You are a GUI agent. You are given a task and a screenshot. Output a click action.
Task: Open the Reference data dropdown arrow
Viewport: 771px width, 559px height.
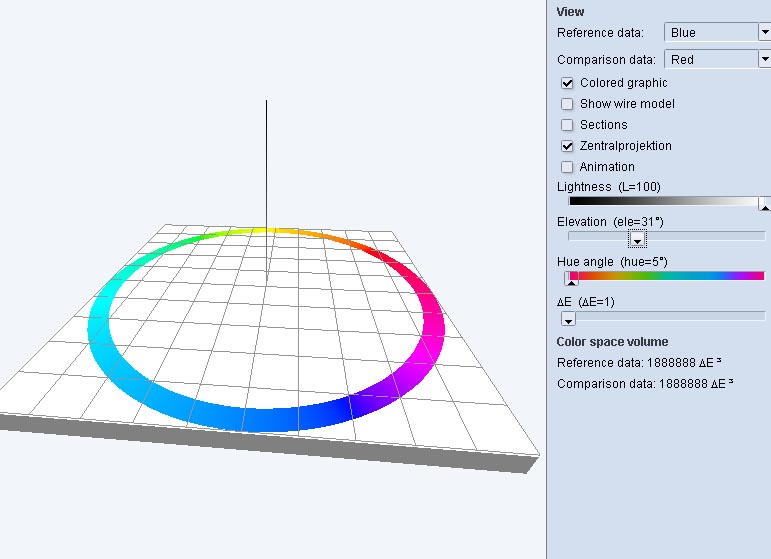[x=765, y=32]
